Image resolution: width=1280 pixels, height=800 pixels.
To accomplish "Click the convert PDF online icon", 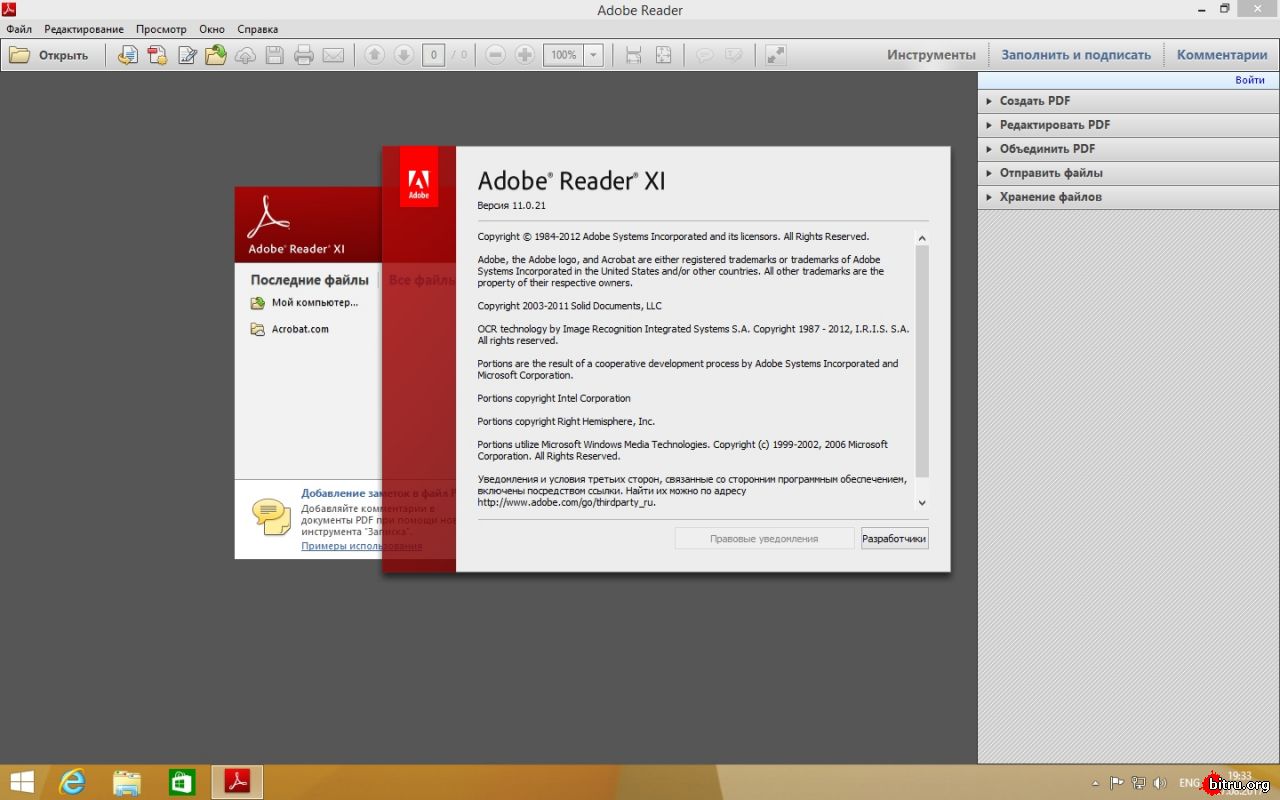I will point(127,55).
